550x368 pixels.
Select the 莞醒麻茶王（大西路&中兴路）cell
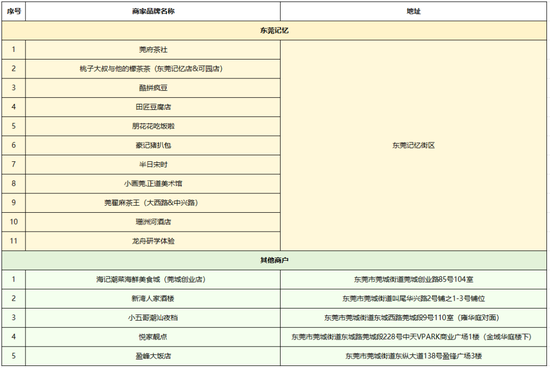click(153, 203)
